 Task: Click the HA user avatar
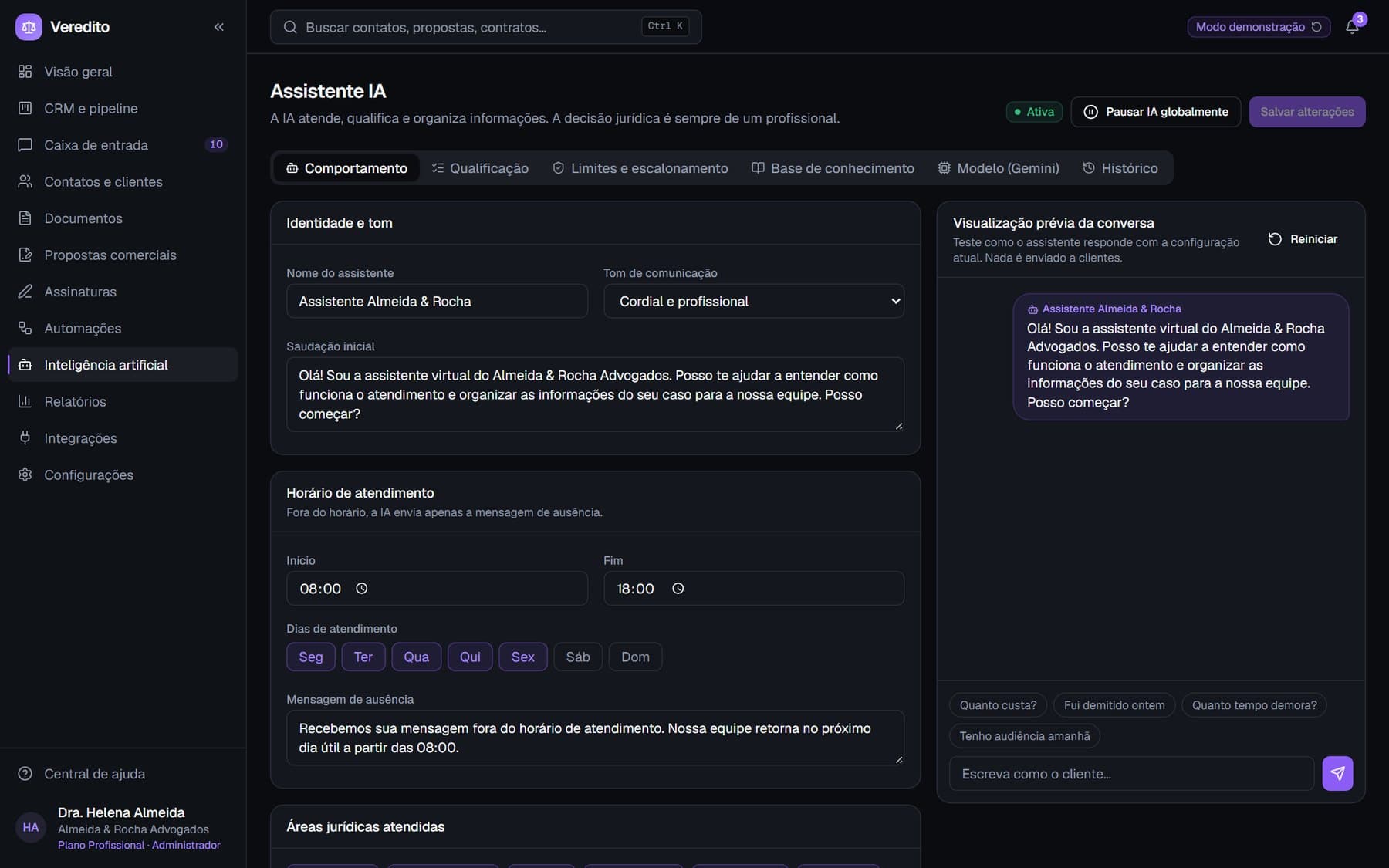pos(31,828)
